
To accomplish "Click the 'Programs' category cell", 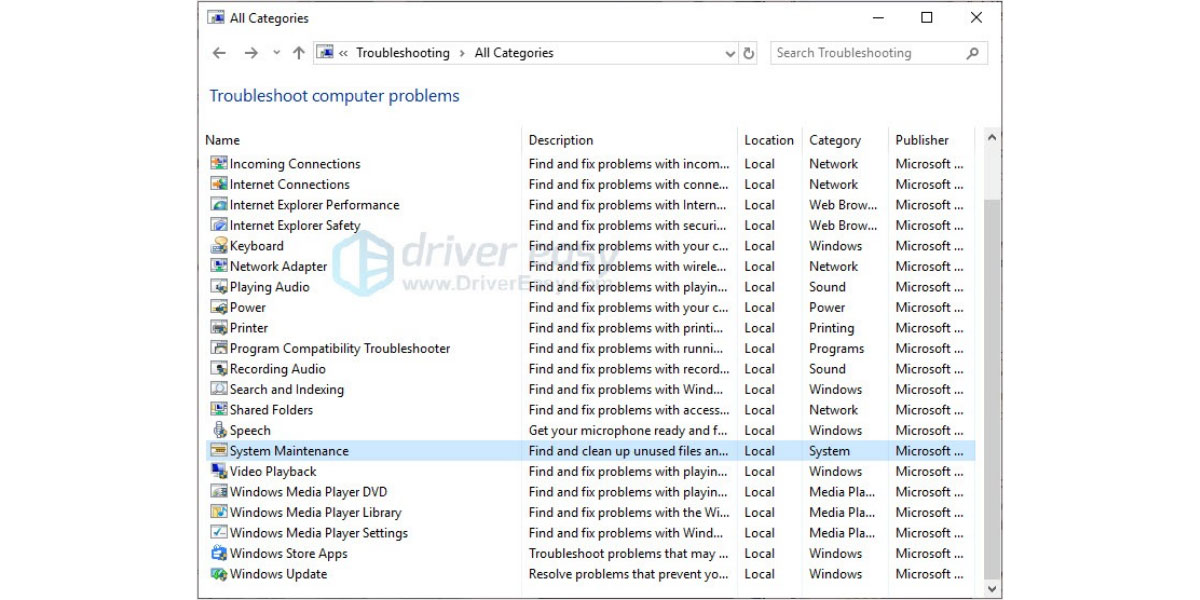I will click(837, 348).
